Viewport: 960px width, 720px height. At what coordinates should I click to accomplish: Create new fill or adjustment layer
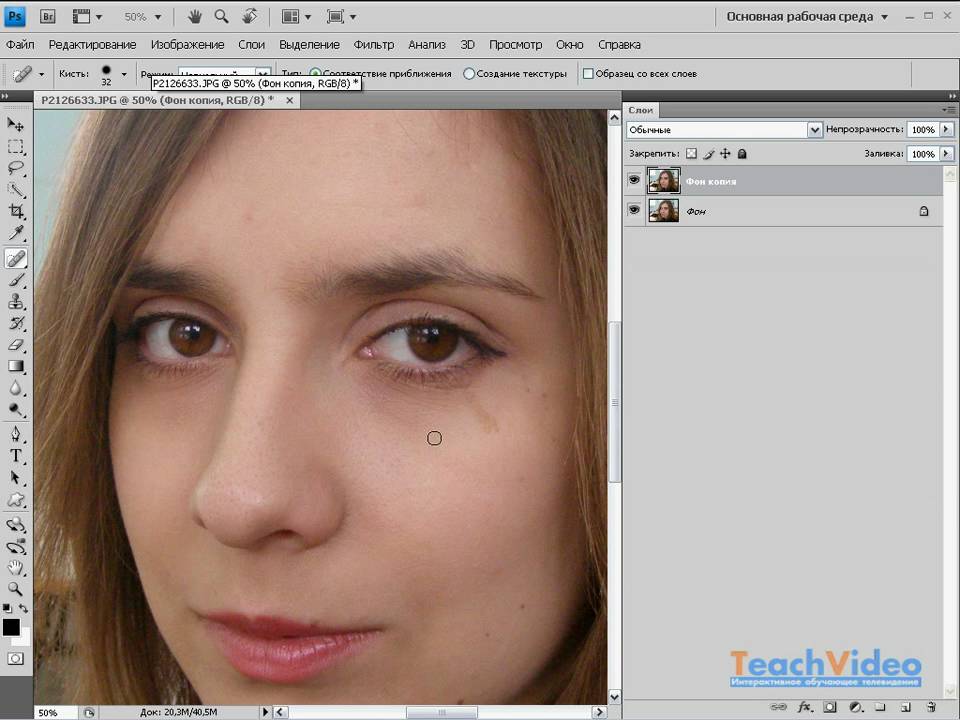(856, 707)
